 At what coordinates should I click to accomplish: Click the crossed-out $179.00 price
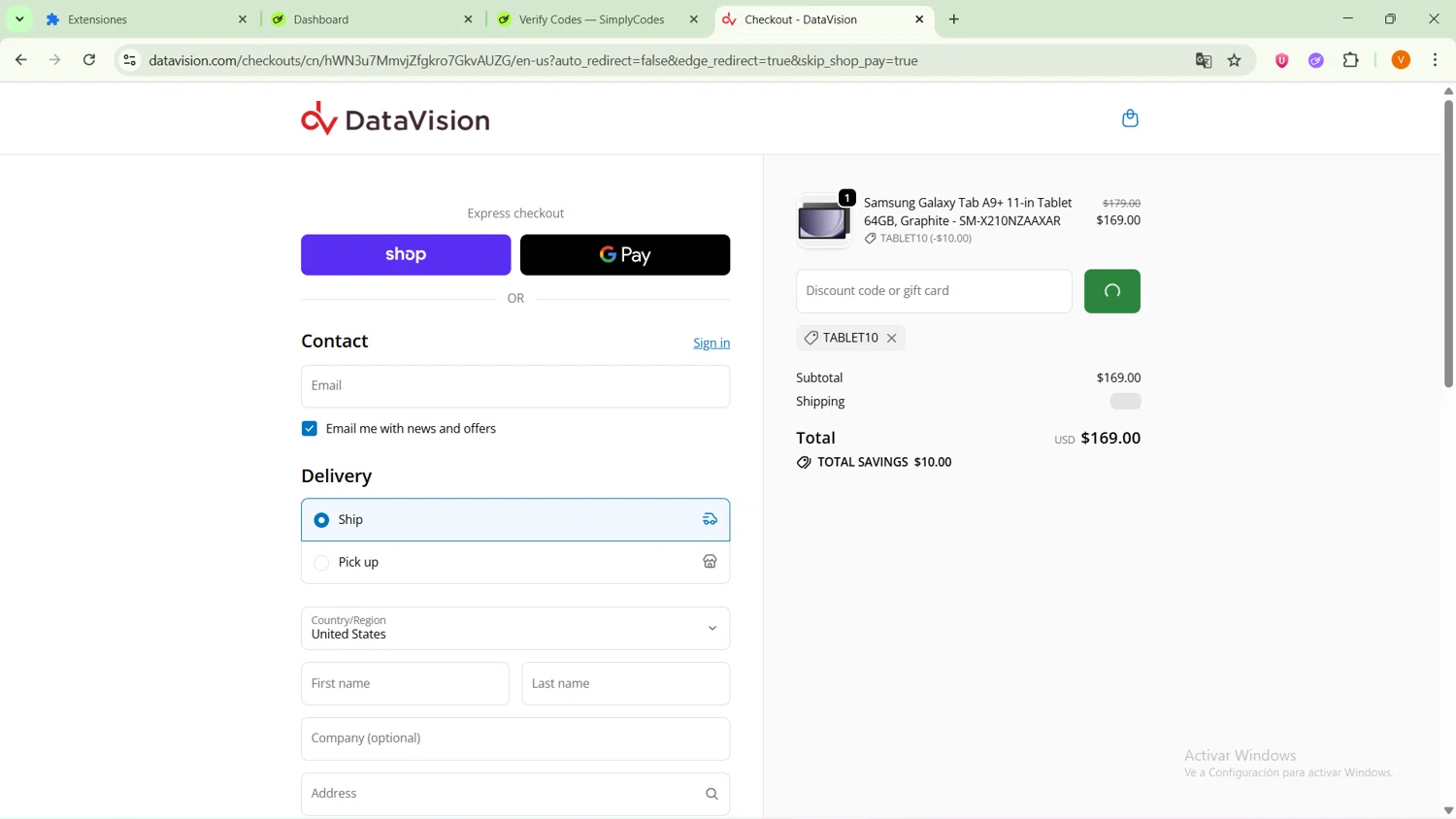[x=1121, y=203]
